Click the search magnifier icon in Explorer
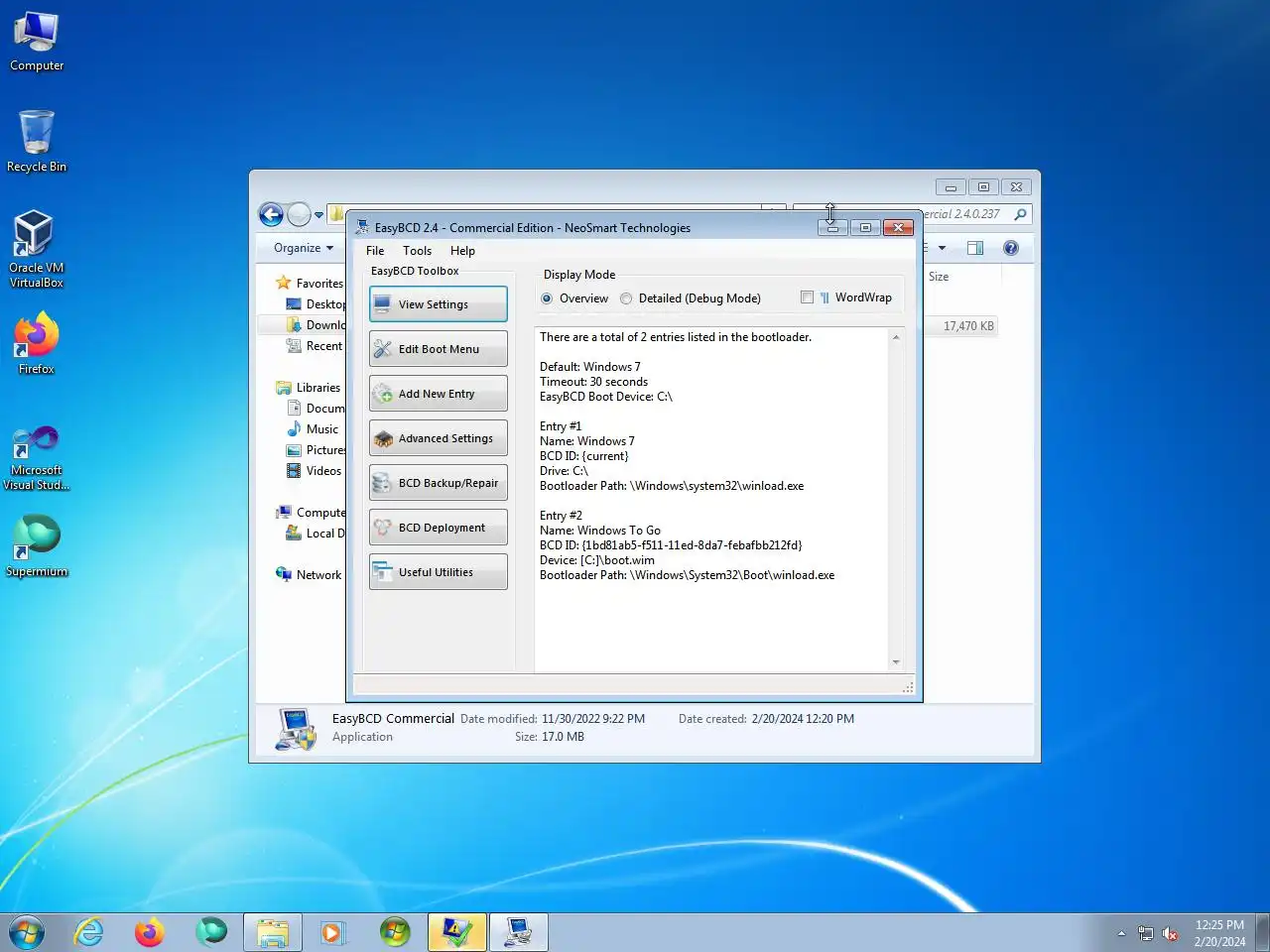Screen dimensions: 1270x952 point(1020,214)
